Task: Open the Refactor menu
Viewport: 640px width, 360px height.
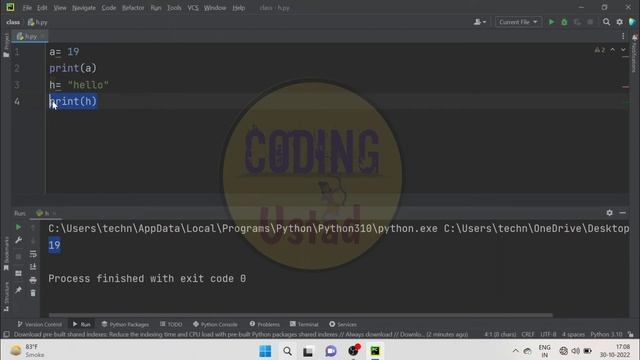Action: point(133,8)
